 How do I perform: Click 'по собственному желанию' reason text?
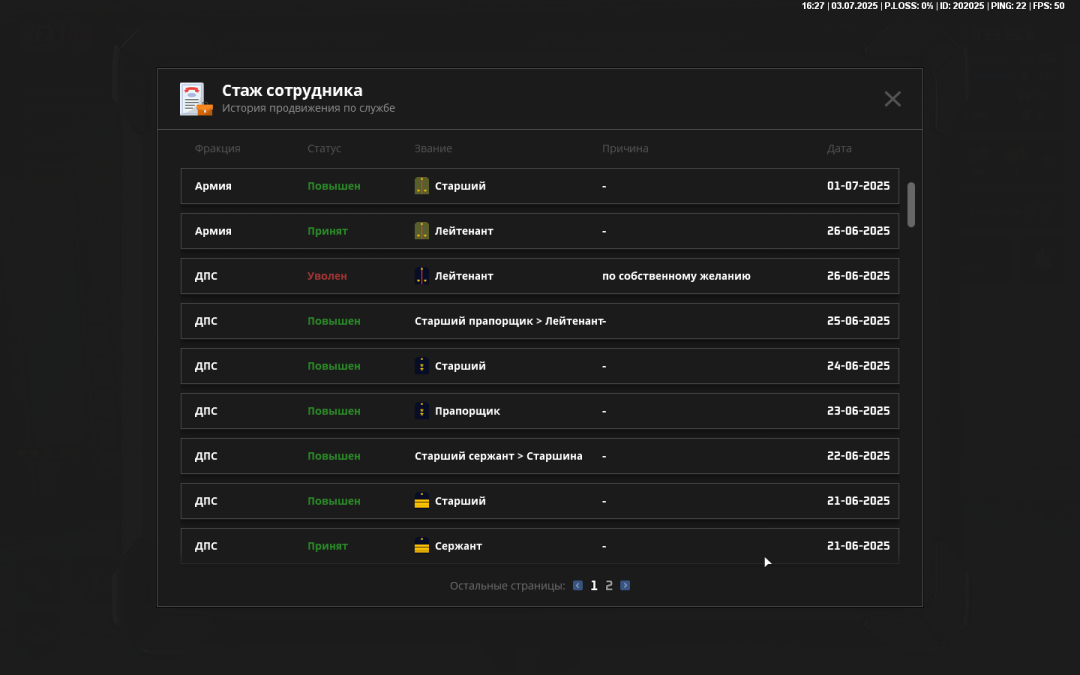[676, 276]
